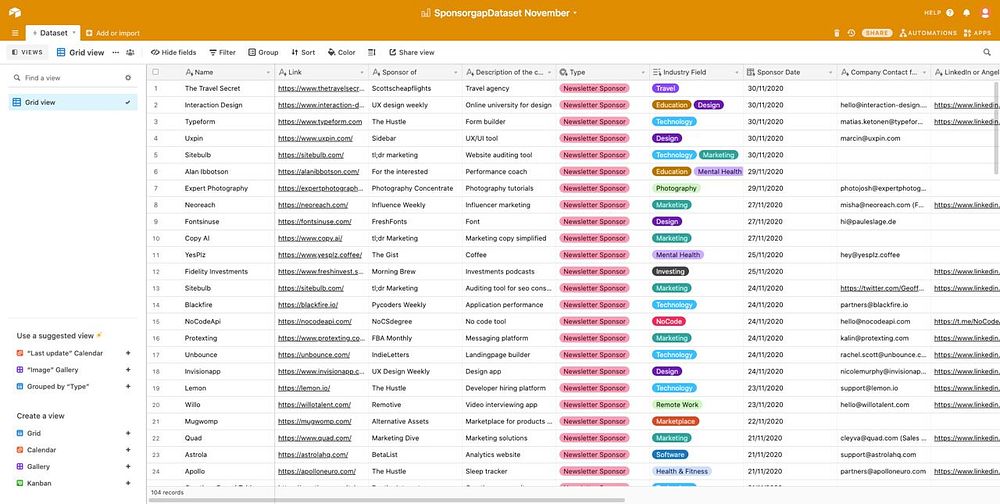Open view settings gear in sidebar

[x=128, y=78]
